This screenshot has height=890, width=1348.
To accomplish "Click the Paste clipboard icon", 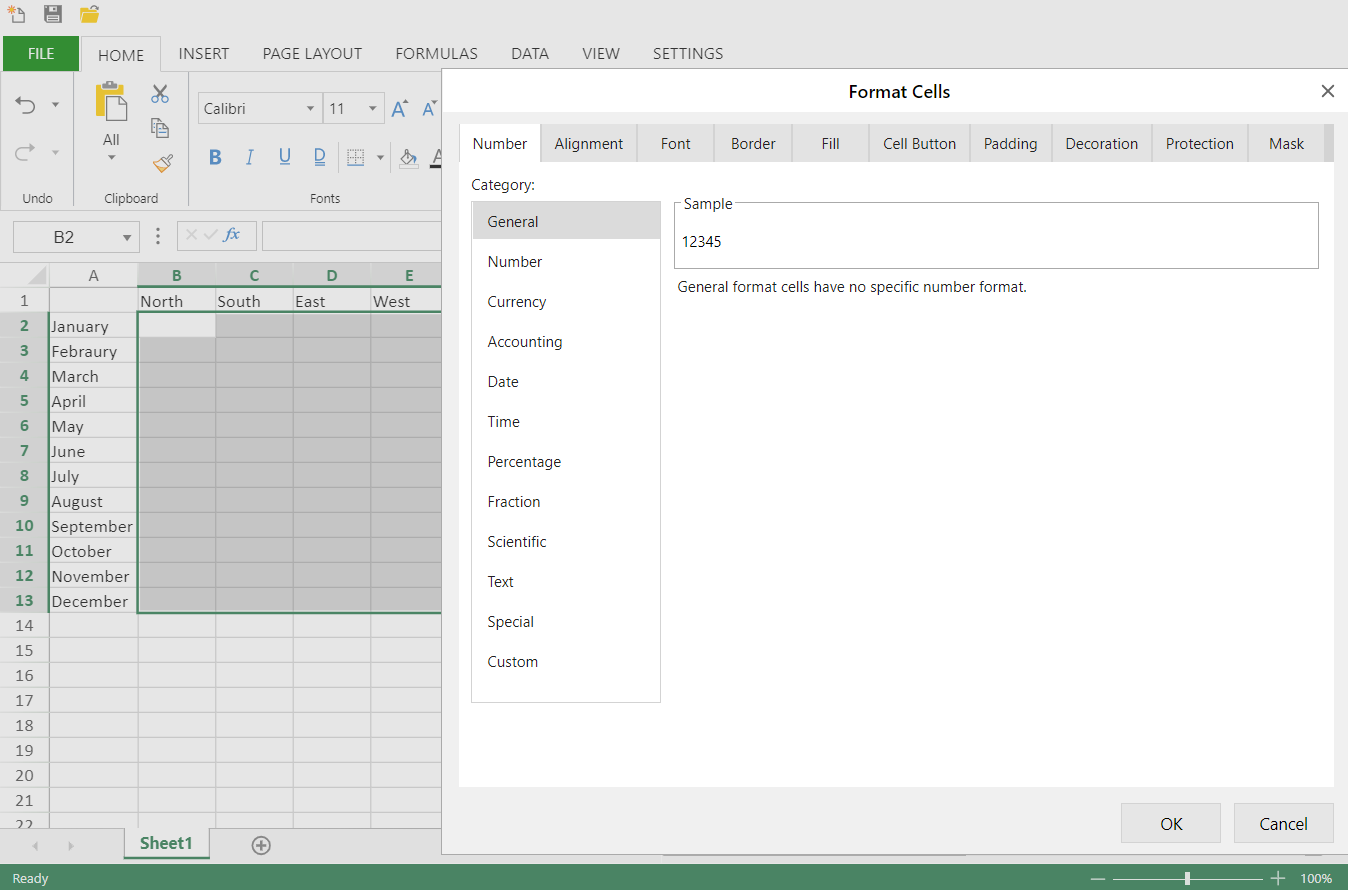I will [111, 103].
